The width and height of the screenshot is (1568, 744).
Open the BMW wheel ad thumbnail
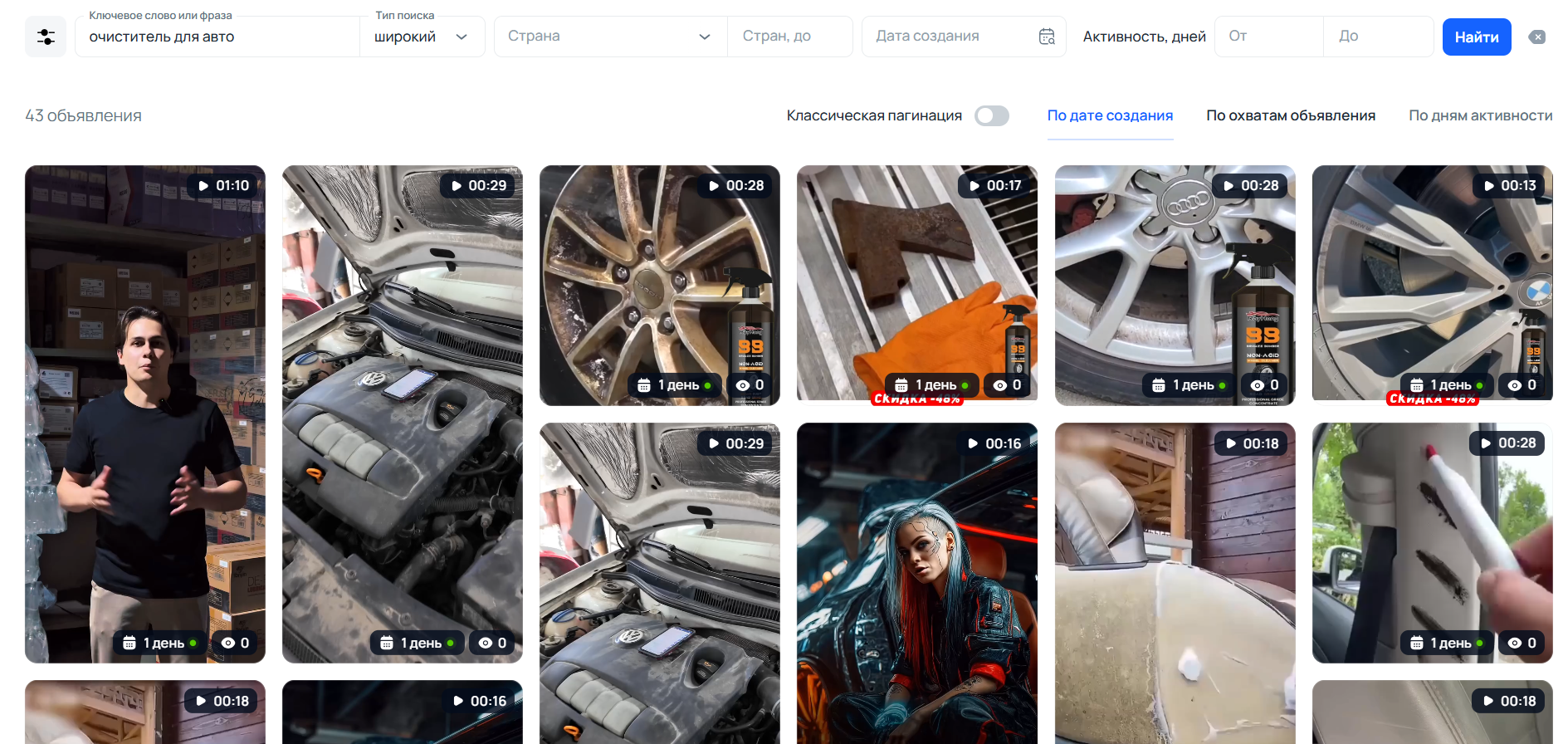pos(1432,286)
